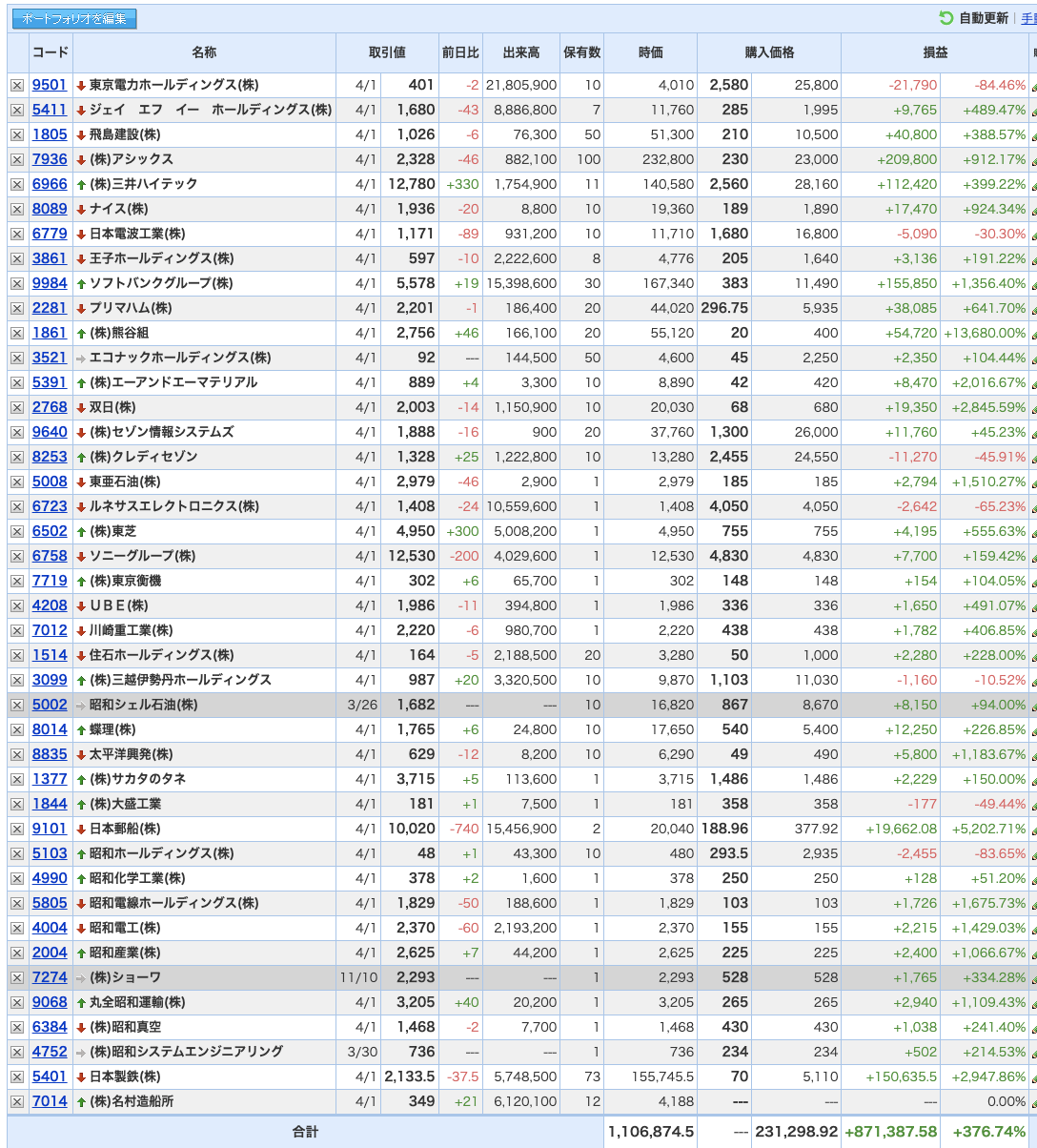Image resolution: width=1037 pixels, height=1148 pixels.
Task: Click the green auto-refresh circular arrow icon
Action: [946, 18]
